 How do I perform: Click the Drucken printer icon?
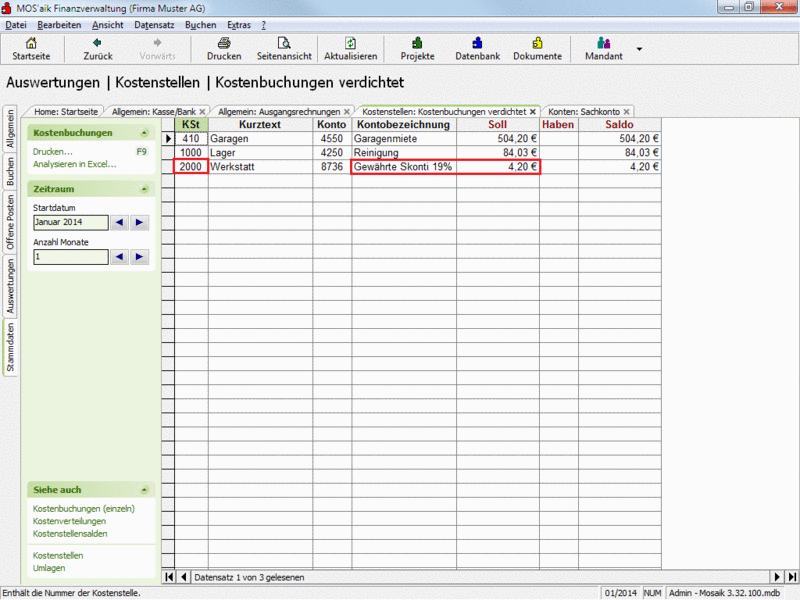(224, 43)
